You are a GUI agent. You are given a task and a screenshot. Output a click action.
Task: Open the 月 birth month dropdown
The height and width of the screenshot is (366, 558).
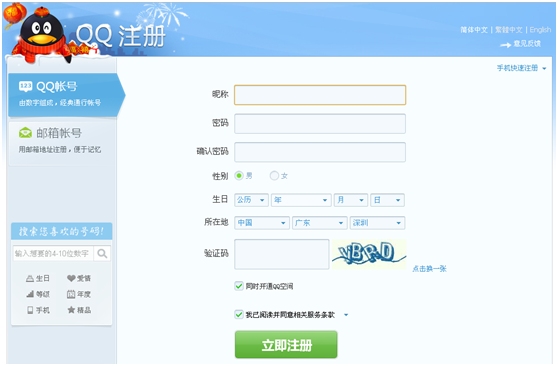tap(351, 200)
